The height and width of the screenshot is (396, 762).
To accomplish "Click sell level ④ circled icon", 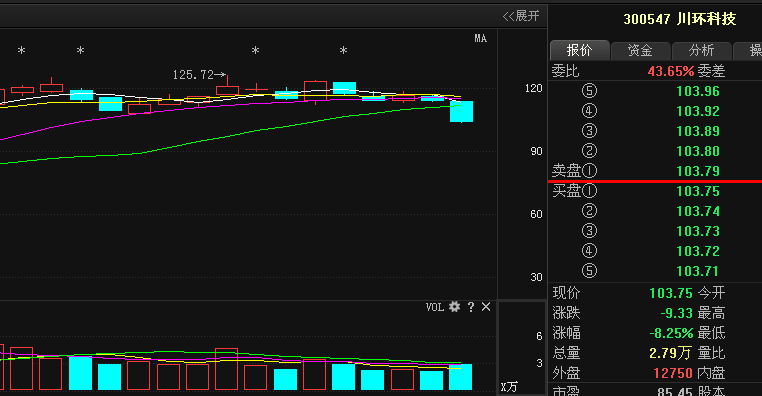I will click(x=589, y=111).
